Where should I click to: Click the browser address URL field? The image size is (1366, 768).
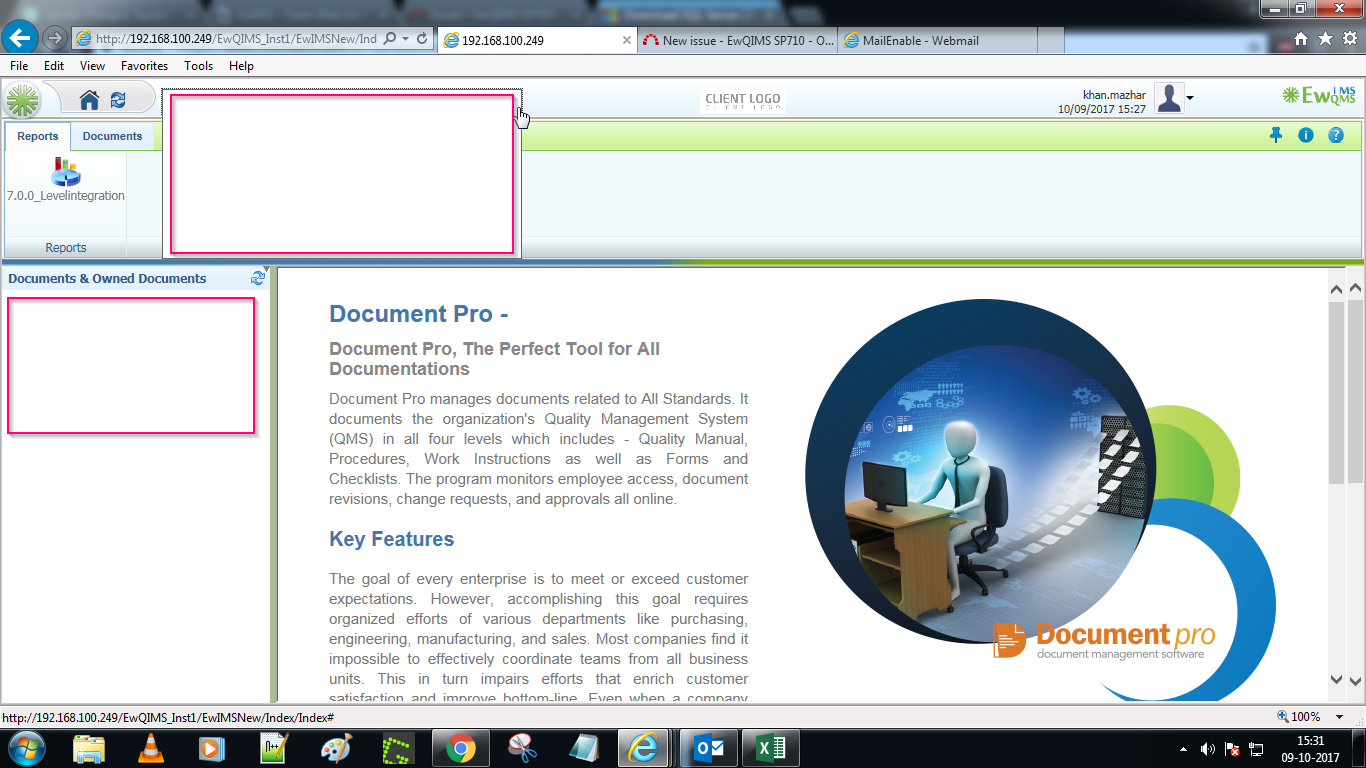[x=236, y=39]
